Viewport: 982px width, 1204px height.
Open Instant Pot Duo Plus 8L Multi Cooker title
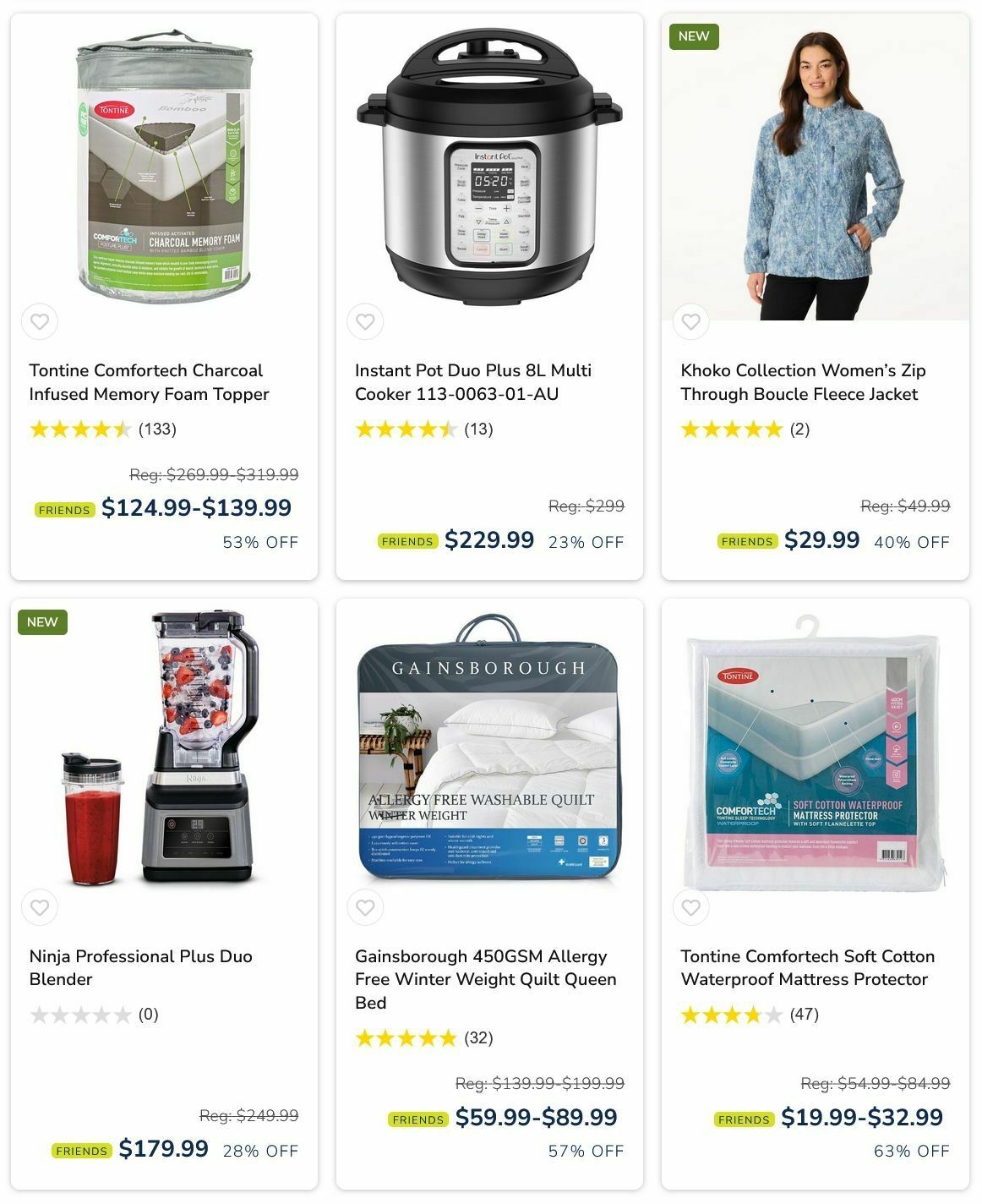pyautogui.click(x=473, y=382)
